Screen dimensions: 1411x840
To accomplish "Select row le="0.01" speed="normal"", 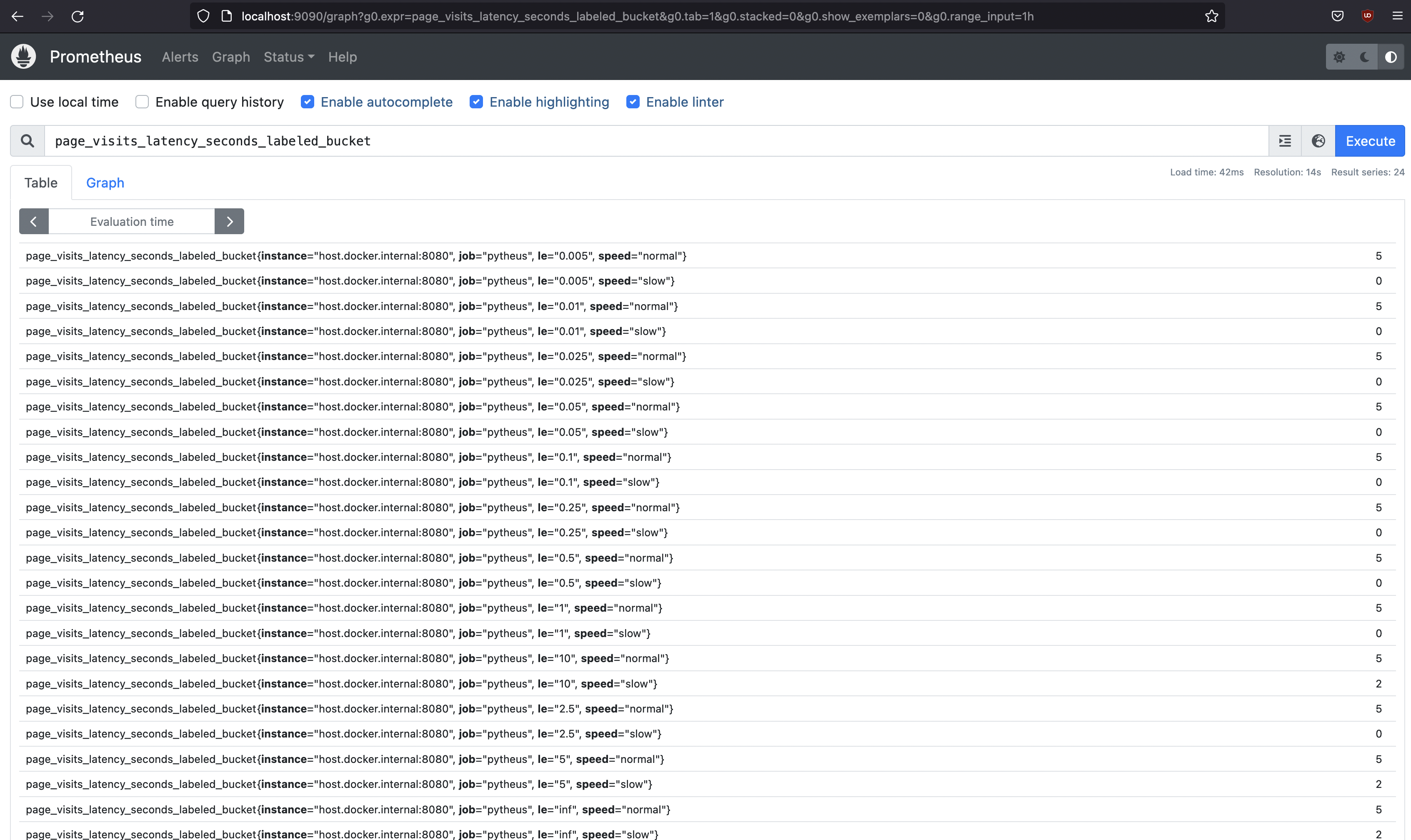I will point(708,306).
